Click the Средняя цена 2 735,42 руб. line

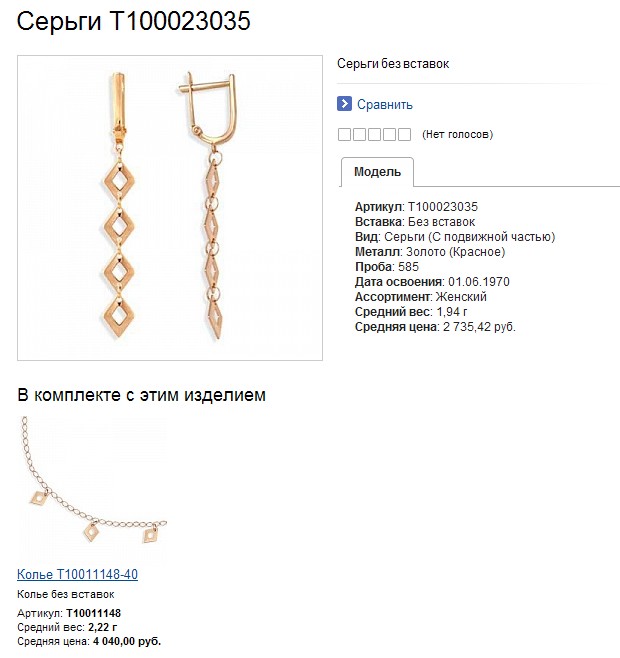tap(435, 327)
